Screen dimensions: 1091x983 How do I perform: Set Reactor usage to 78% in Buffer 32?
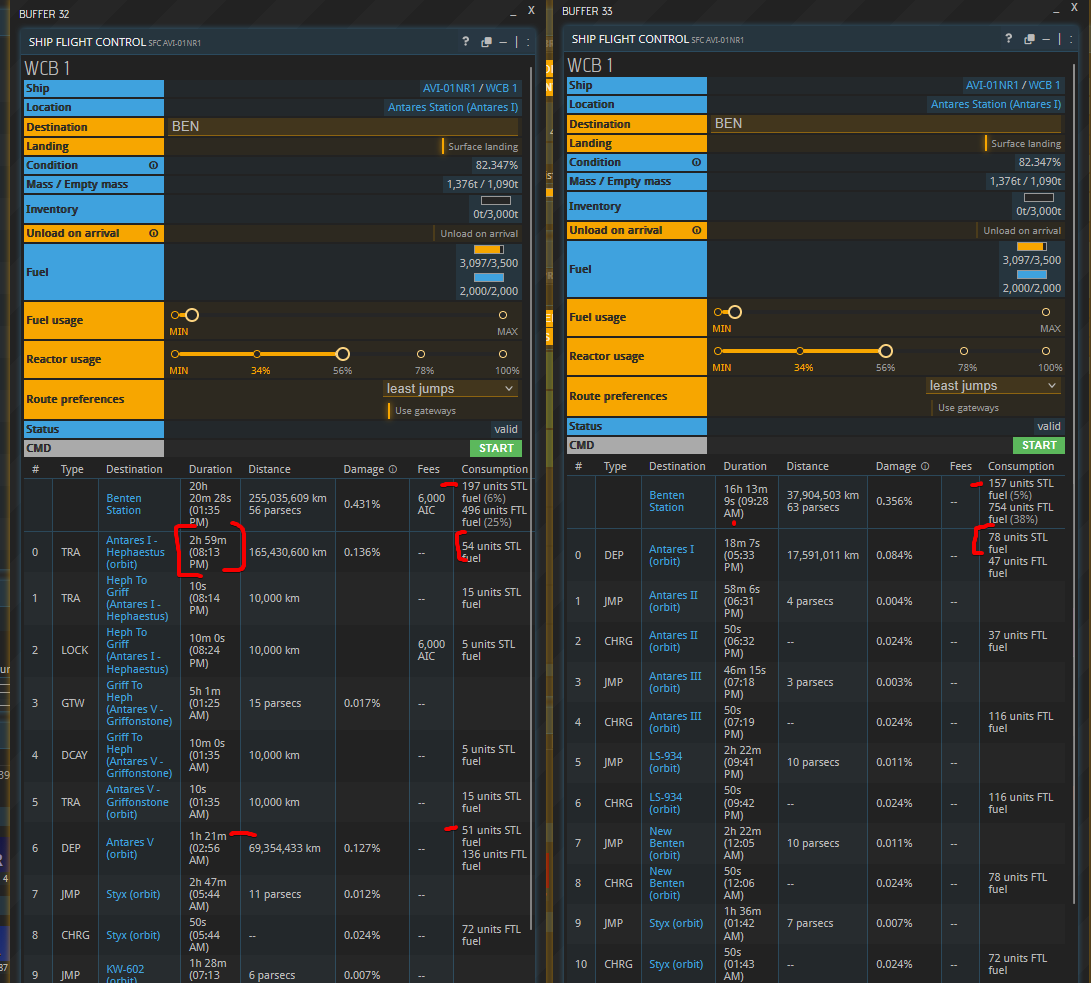pos(421,354)
